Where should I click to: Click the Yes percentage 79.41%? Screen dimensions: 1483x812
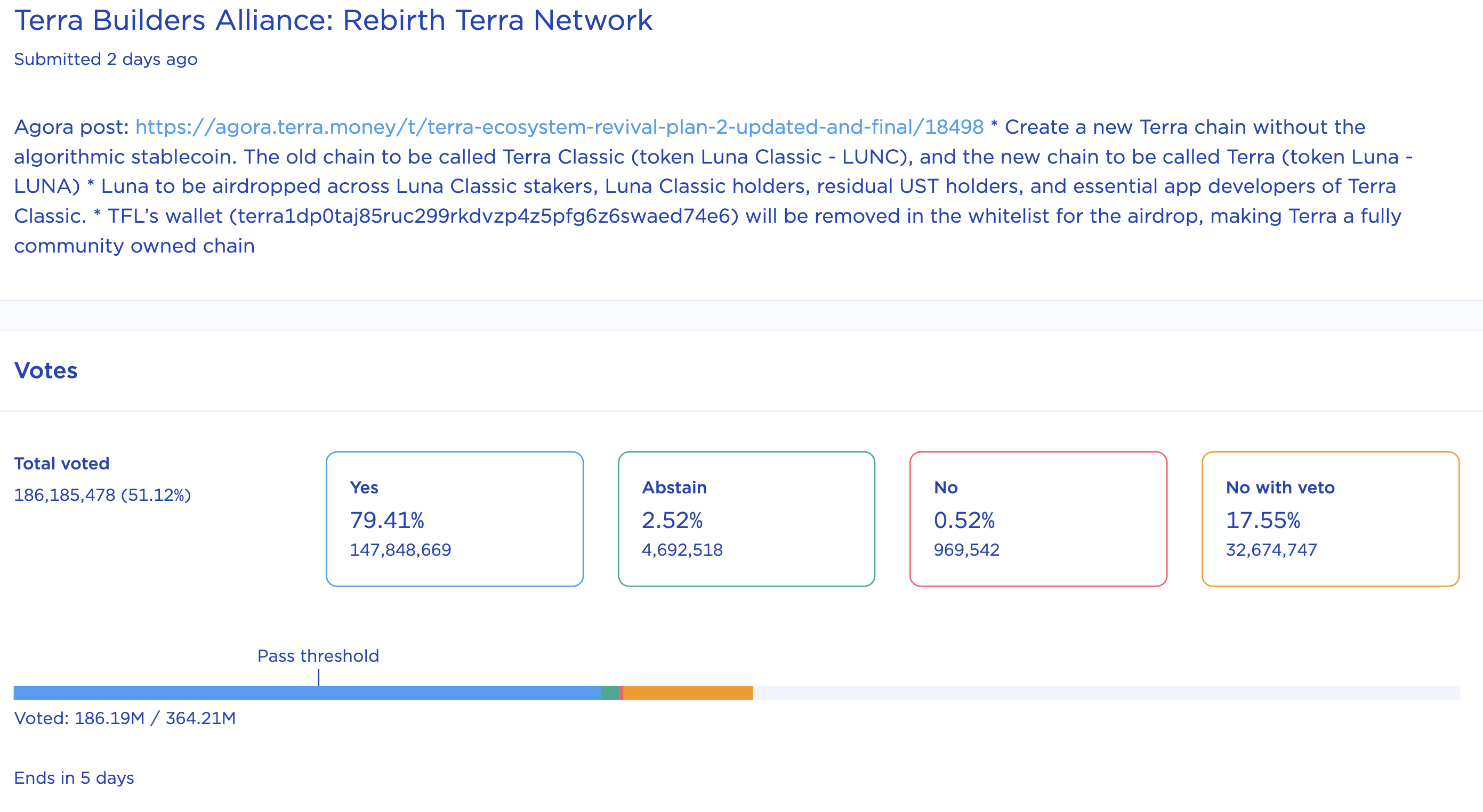coord(387,520)
